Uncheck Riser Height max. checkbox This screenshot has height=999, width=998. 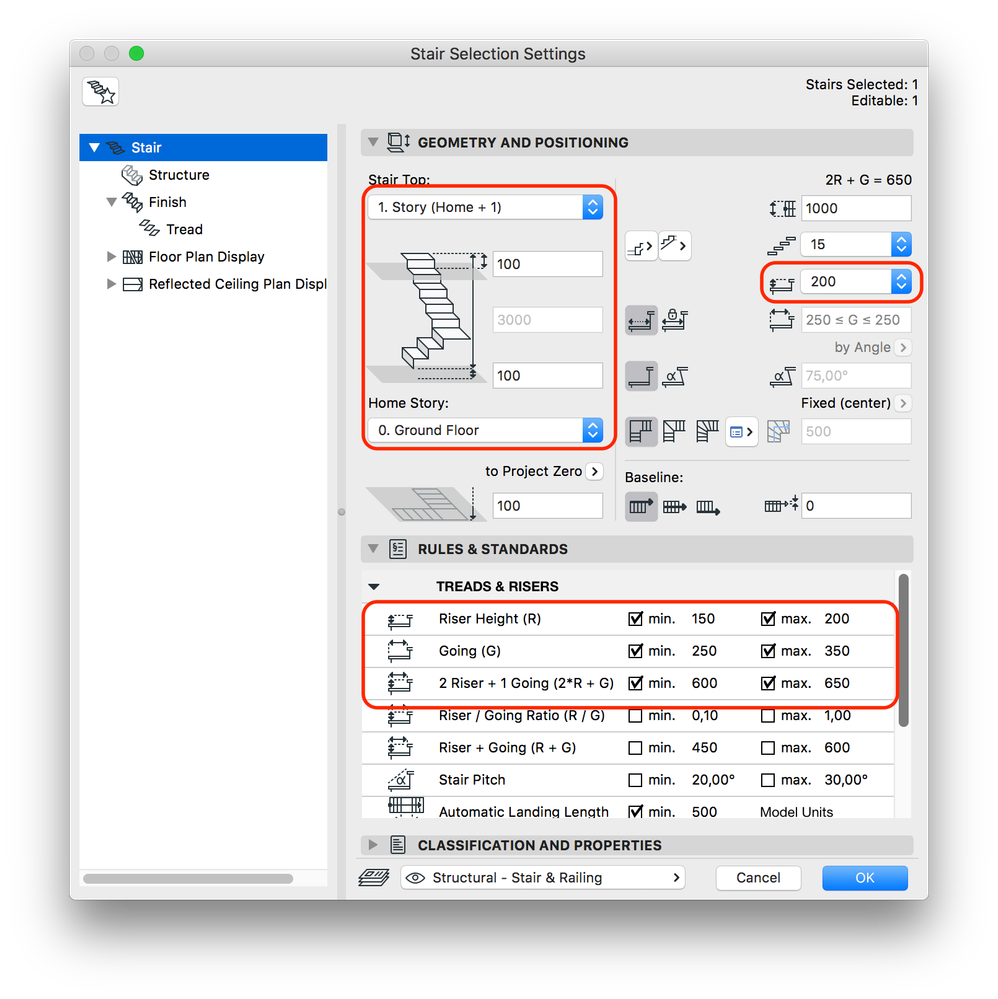pyautogui.click(x=768, y=619)
